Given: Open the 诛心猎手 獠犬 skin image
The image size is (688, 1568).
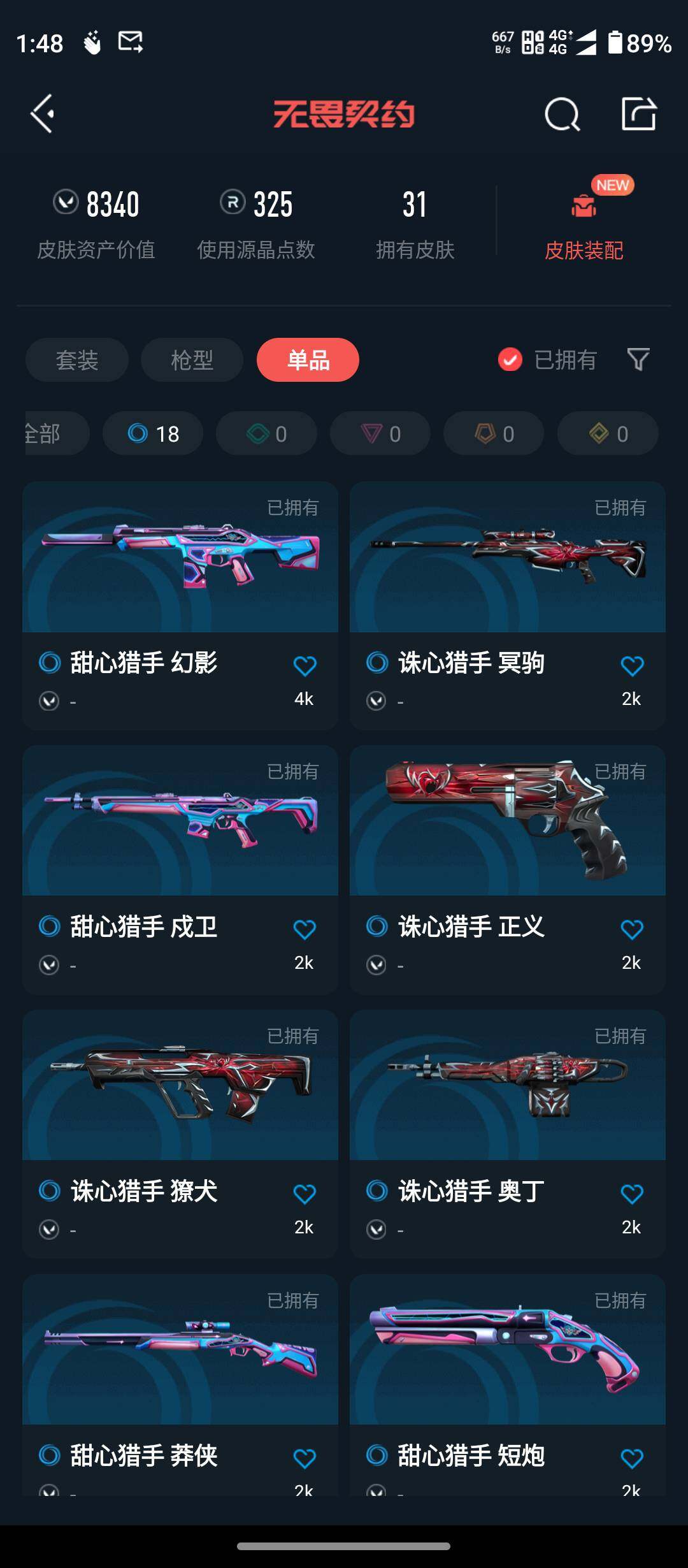Looking at the screenshot, I should (x=180, y=1085).
